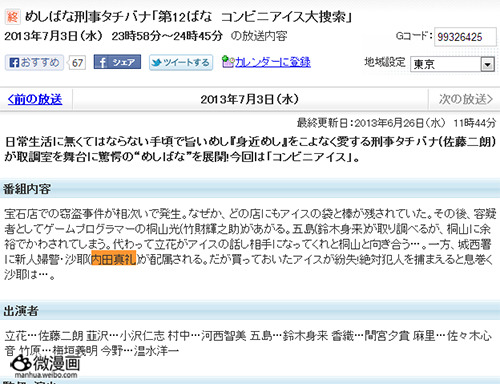Click the red 終 program-ended icon
The image size is (500, 384).
pyautogui.click(x=13, y=16)
